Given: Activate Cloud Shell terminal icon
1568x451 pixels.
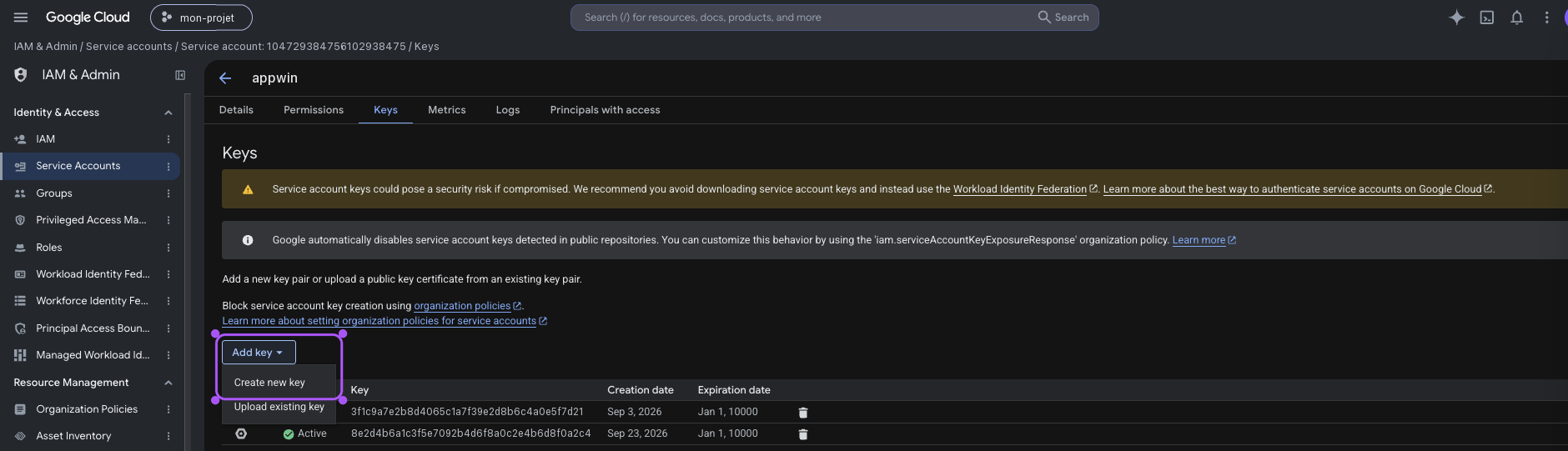Looking at the screenshot, I should tap(1486, 18).
